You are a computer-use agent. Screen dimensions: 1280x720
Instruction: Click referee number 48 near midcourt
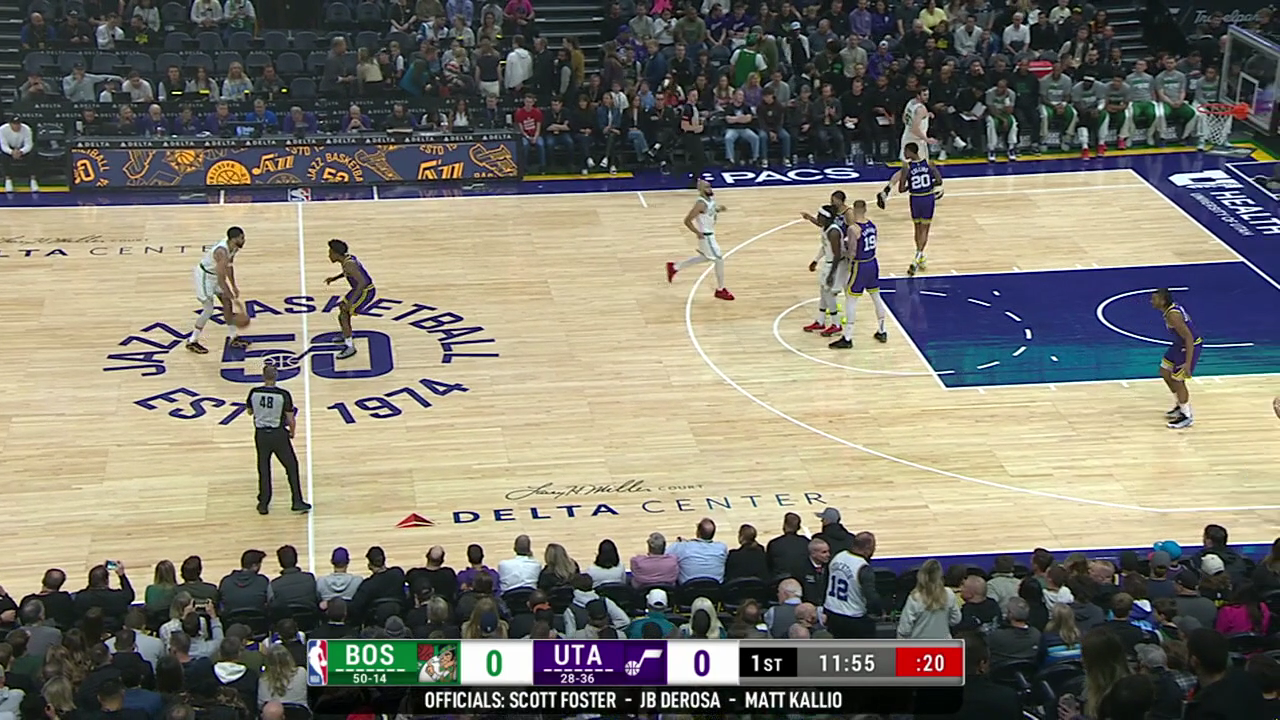(273, 438)
